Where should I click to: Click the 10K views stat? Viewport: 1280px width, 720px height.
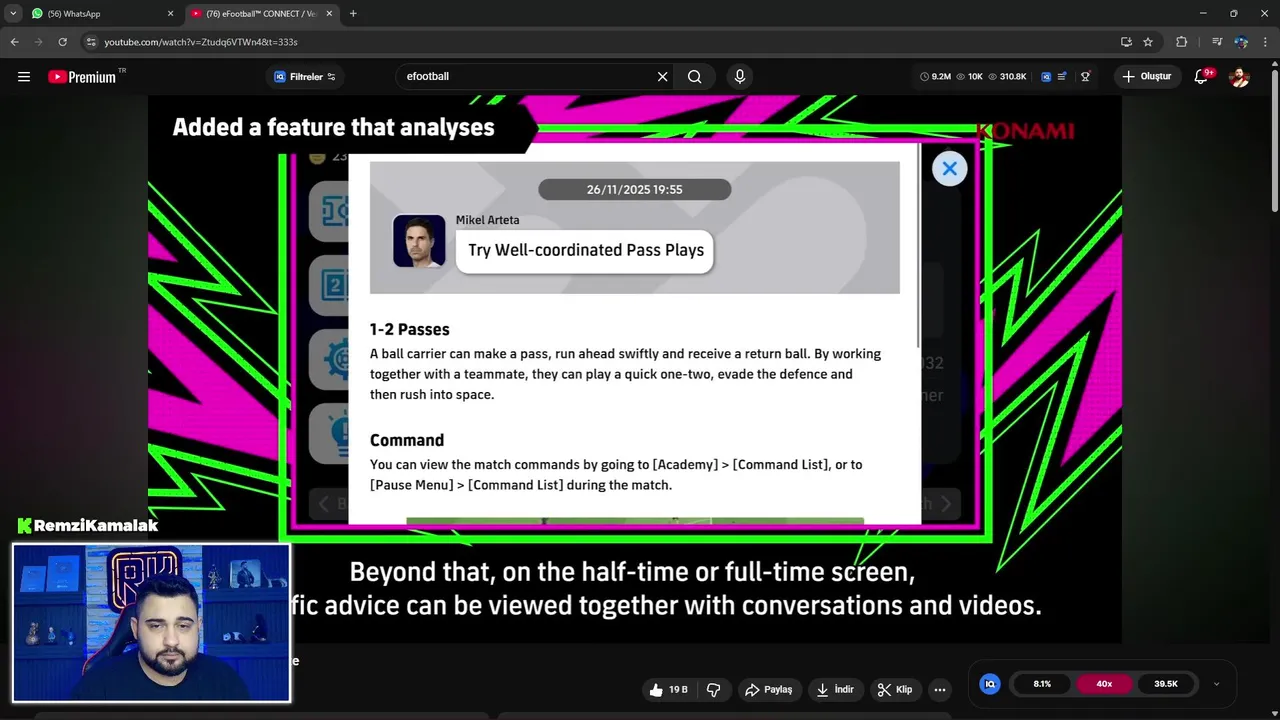point(970,77)
